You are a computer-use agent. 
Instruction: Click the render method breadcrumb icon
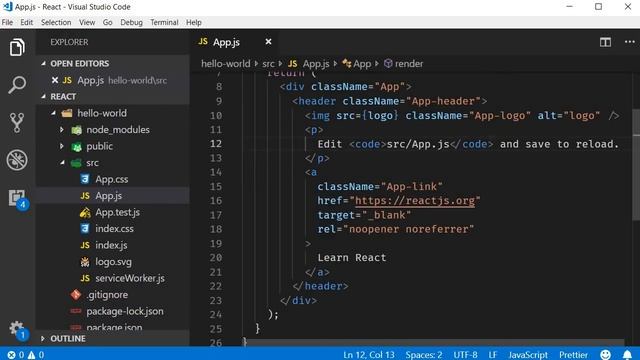pyautogui.click(x=388, y=63)
